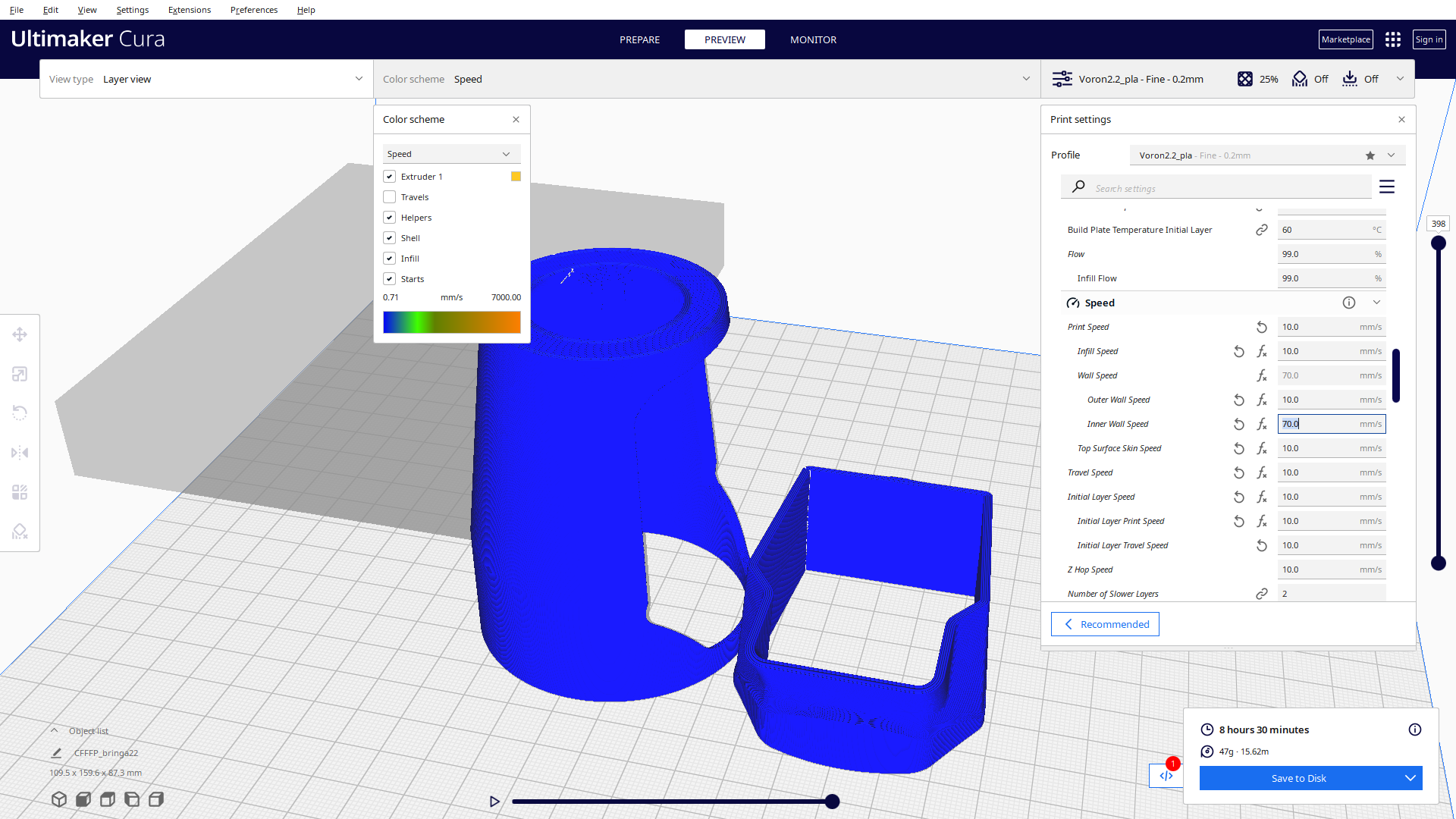Open the print time details info icon
The width and height of the screenshot is (1456, 819).
[1415, 730]
